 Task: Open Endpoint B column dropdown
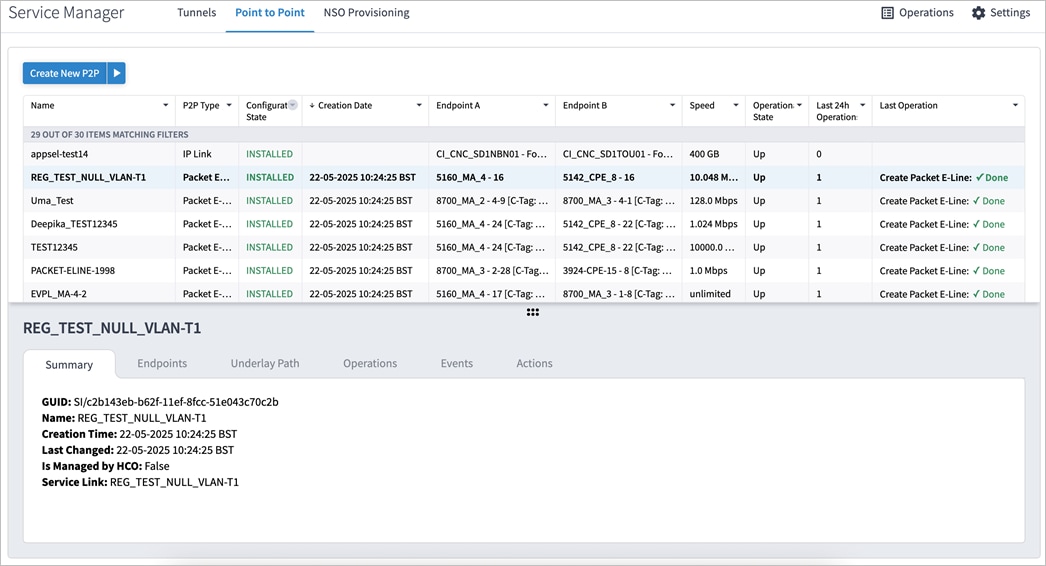pyautogui.click(x=673, y=106)
